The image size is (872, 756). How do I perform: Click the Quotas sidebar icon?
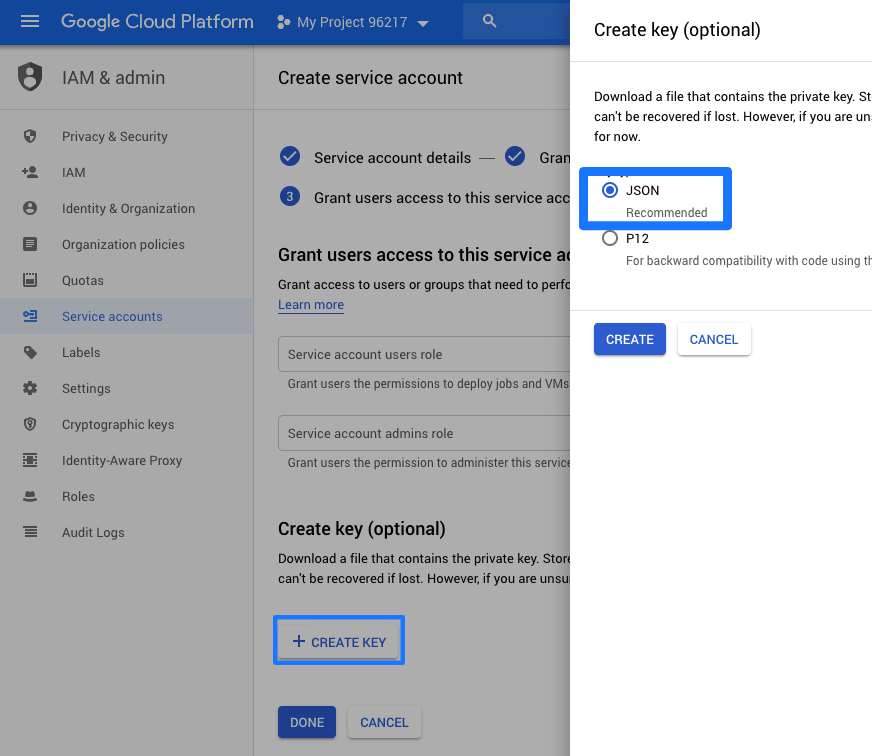(x=30, y=280)
